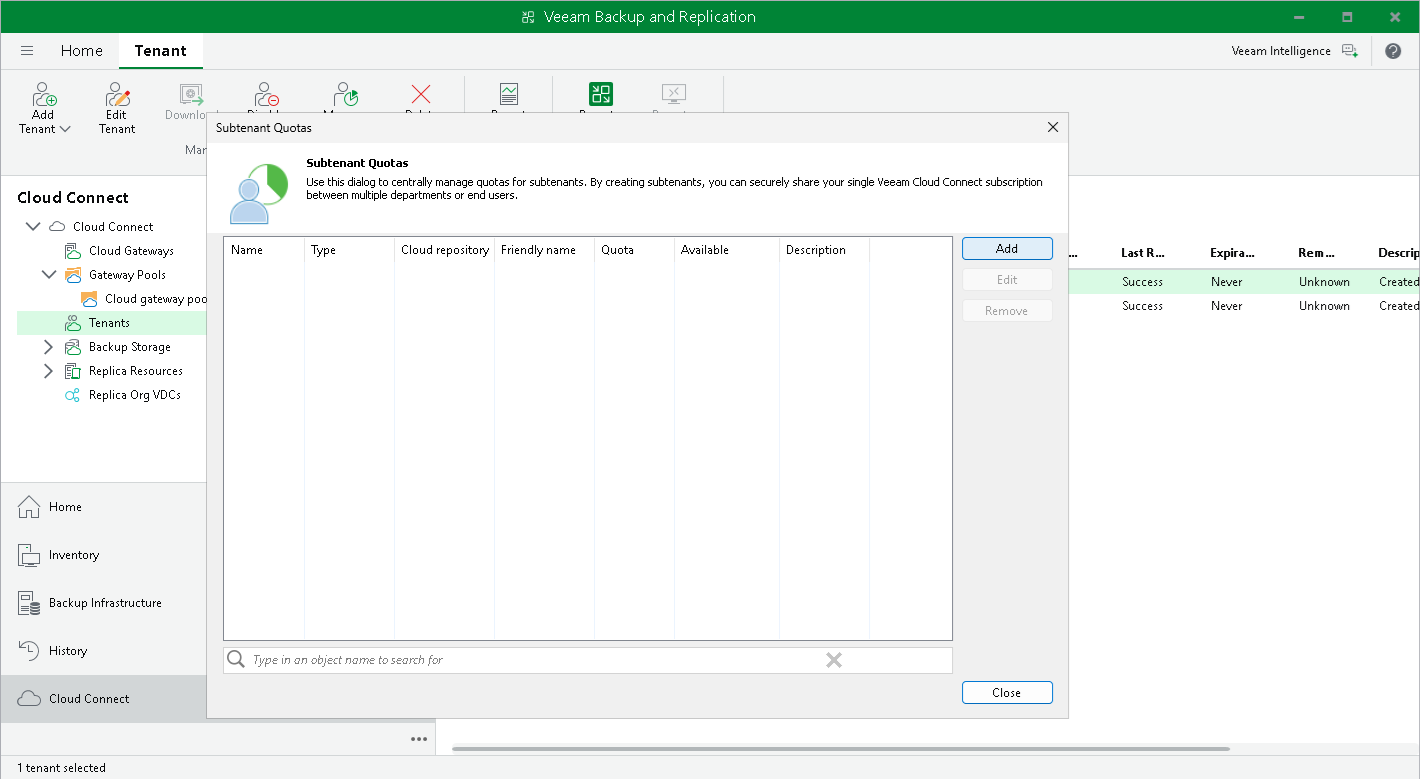This screenshot has width=1420, height=779.
Task: Clear search with the X icon
Action: 834,660
